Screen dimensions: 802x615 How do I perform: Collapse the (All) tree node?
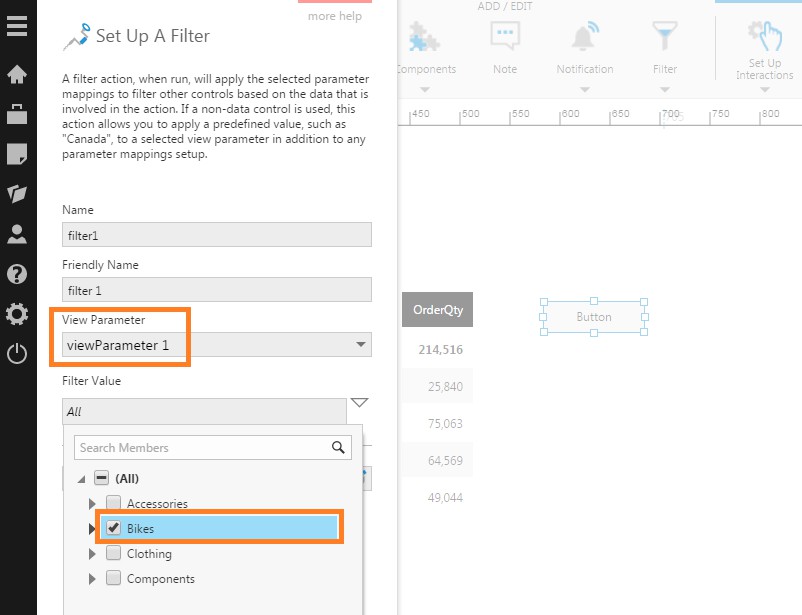click(82, 479)
